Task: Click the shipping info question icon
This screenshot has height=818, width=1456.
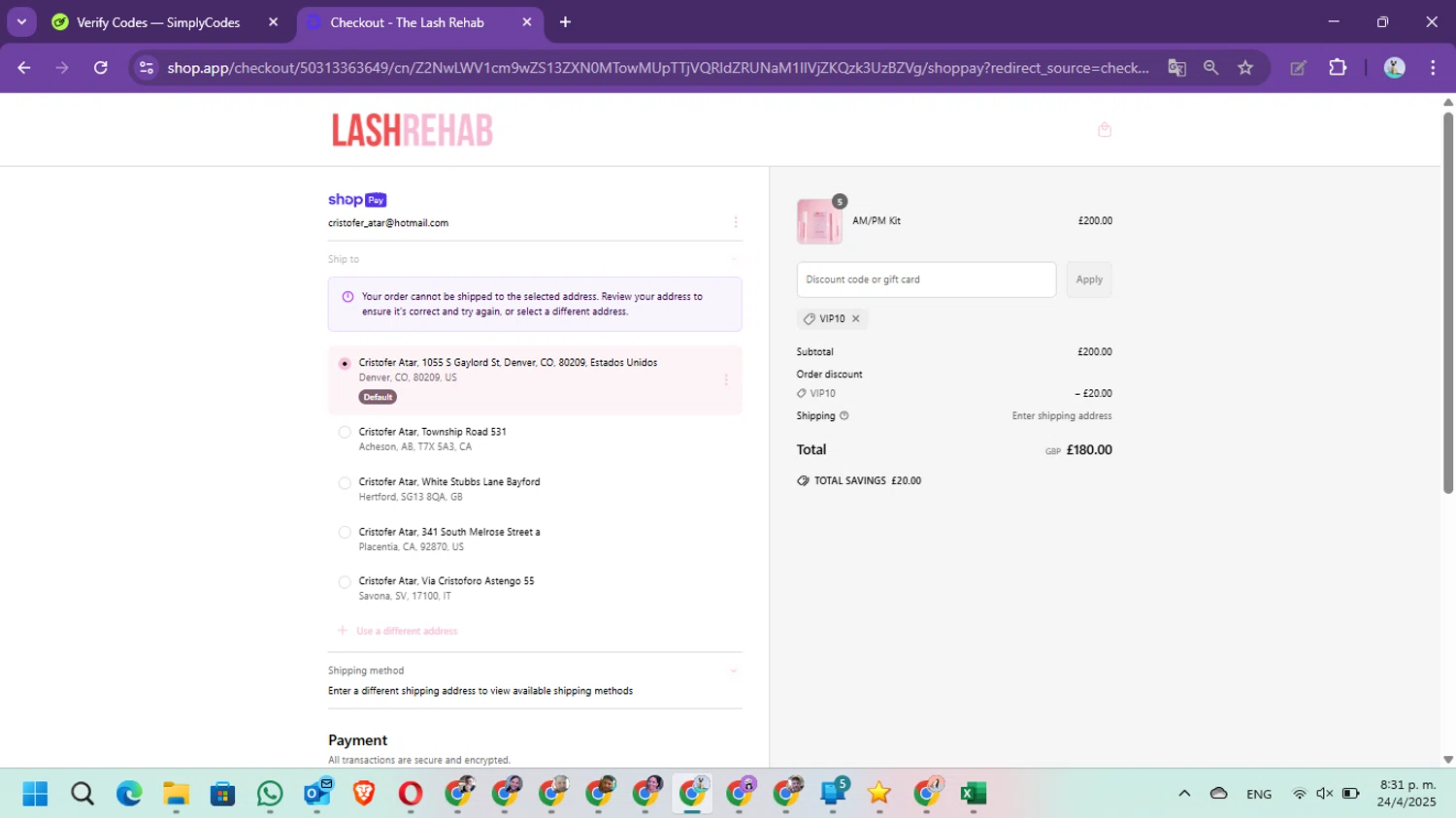Action: 844,416
